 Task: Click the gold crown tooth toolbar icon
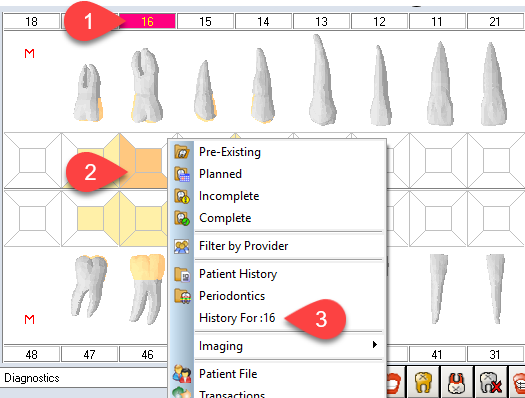(423, 382)
